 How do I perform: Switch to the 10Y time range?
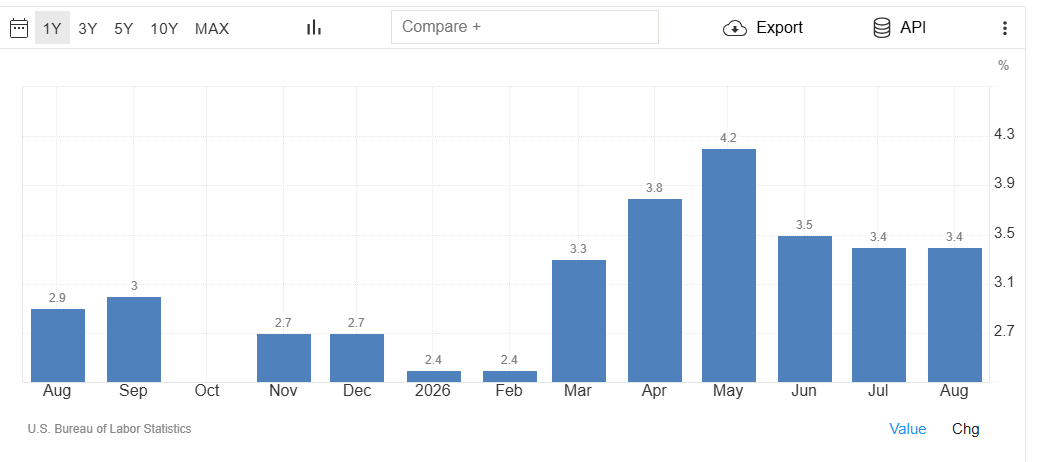tap(164, 28)
